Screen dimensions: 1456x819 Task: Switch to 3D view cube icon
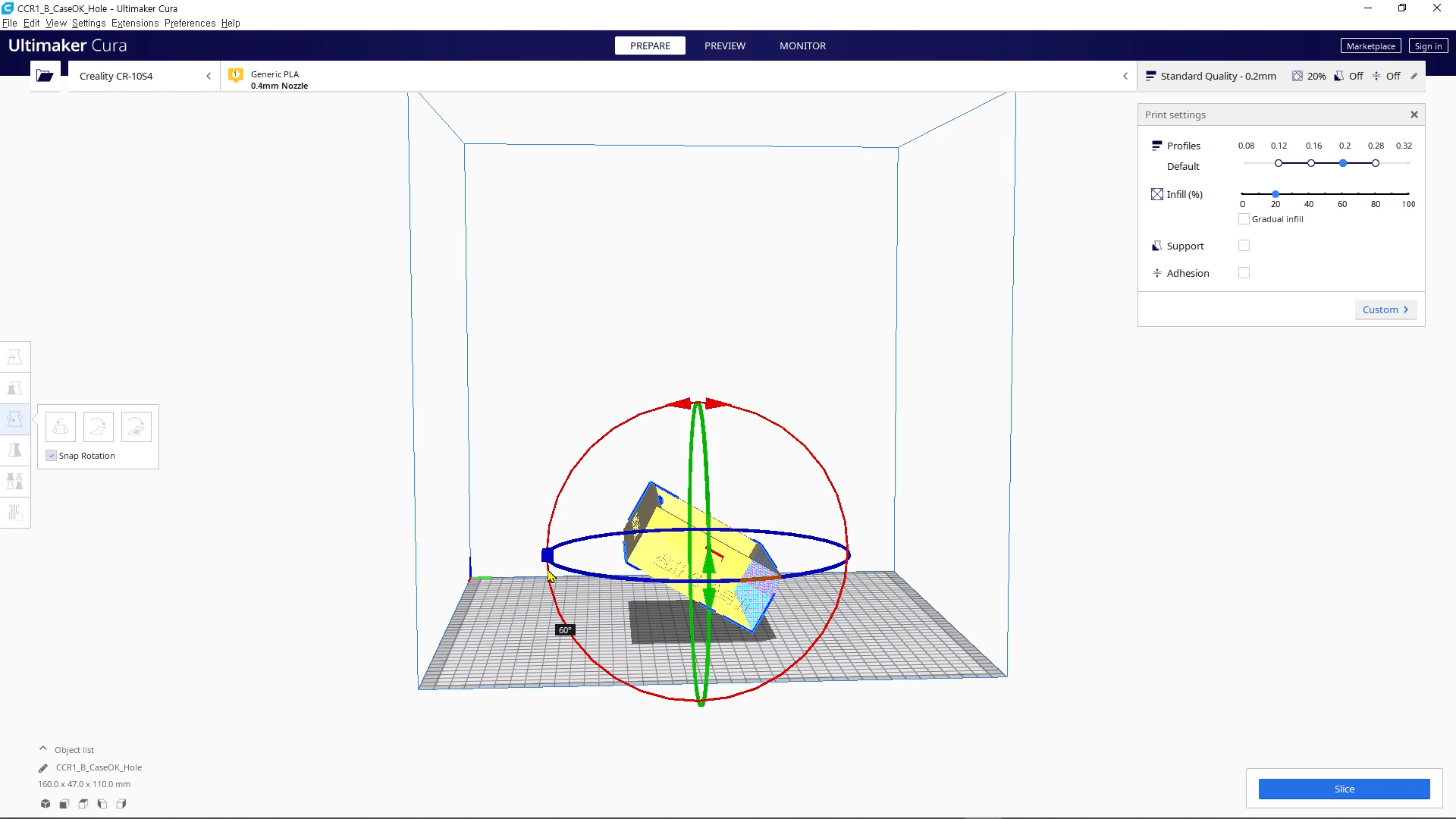point(45,804)
